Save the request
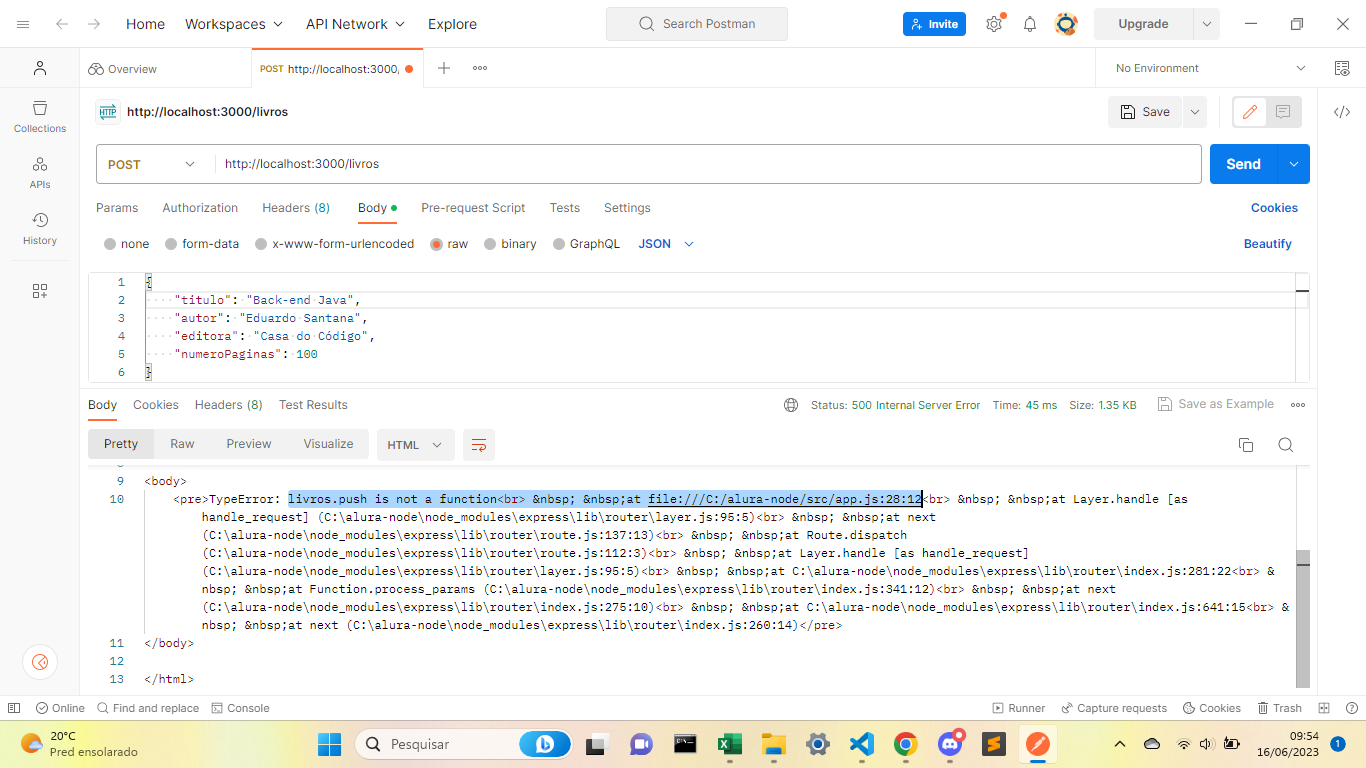This screenshot has width=1366, height=768. 1145,112
